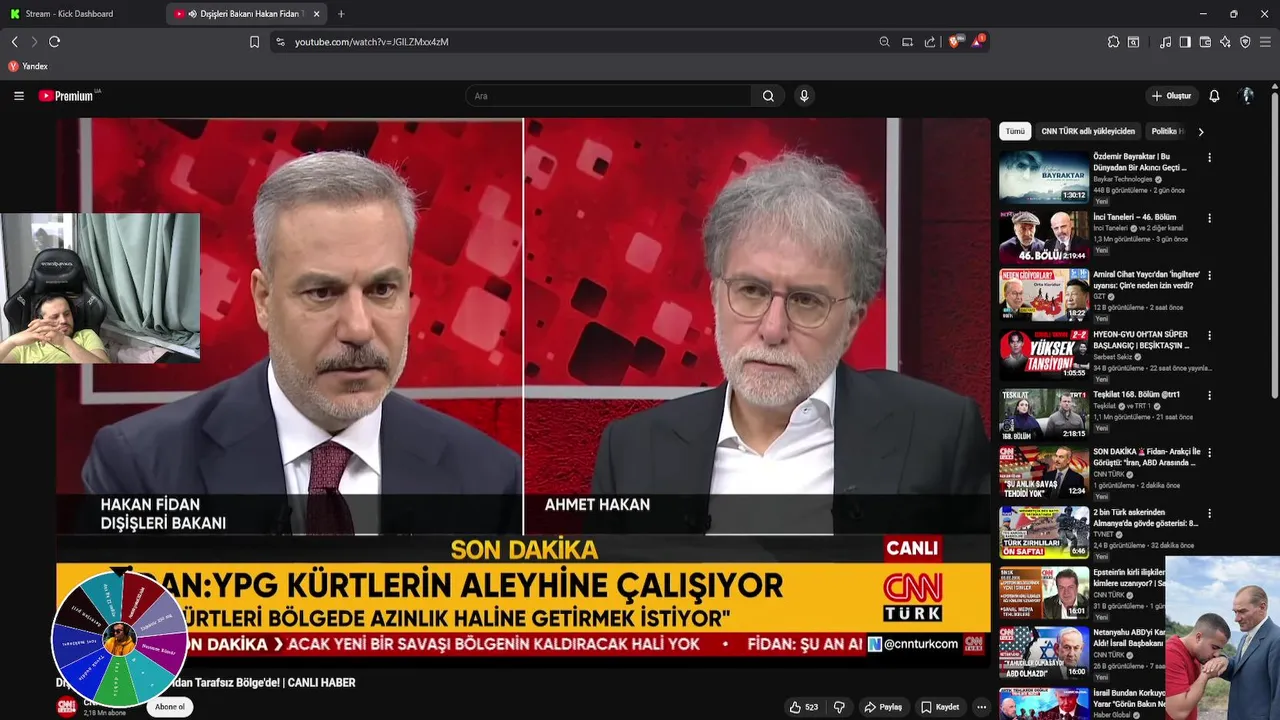Screen dimensions: 1280x720
Task: Open Amiral Cihat Yaycı video thumbnail
Action: pyautogui.click(x=1044, y=295)
